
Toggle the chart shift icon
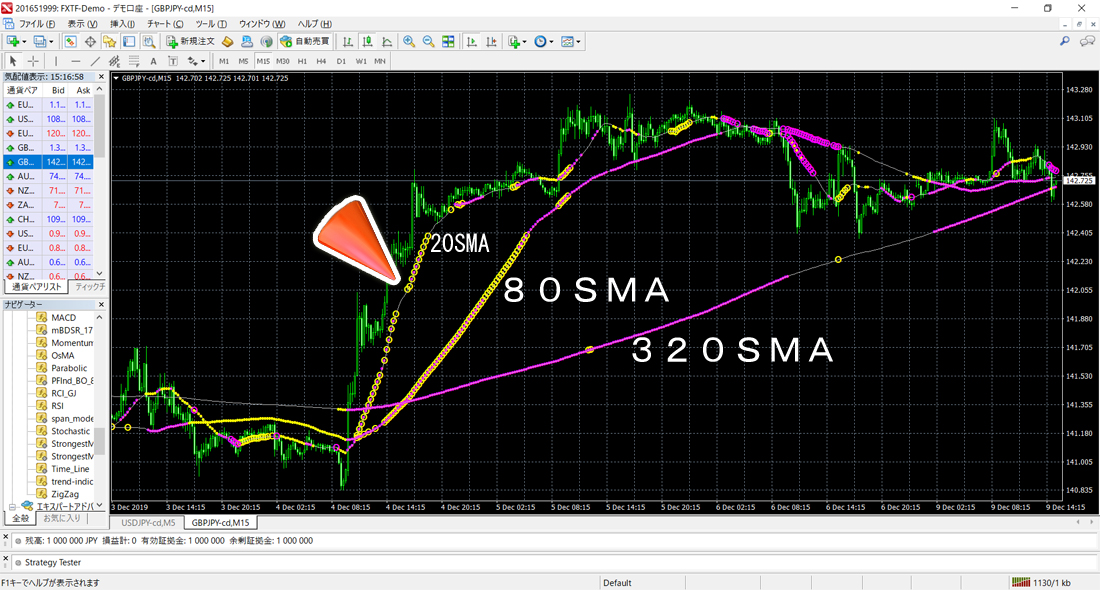[x=491, y=41]
